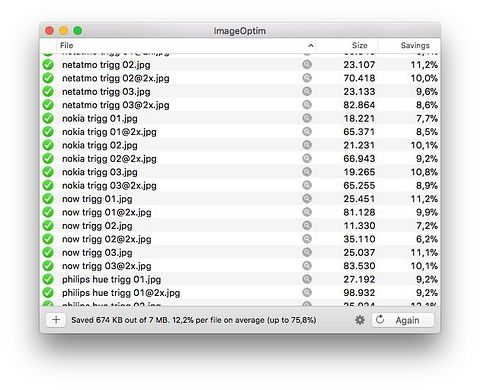Viewport: 480px width, 390px height.
Task: Toggle sort direction using the header arrow
Action: tap(310, 46)
